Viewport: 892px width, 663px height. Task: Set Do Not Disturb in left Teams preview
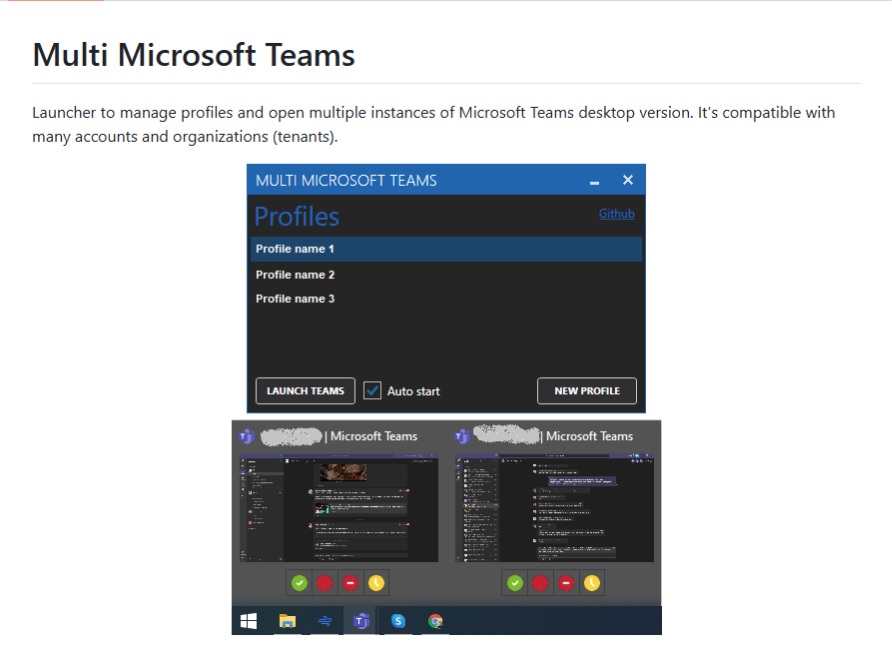click(x=350, y=583)
